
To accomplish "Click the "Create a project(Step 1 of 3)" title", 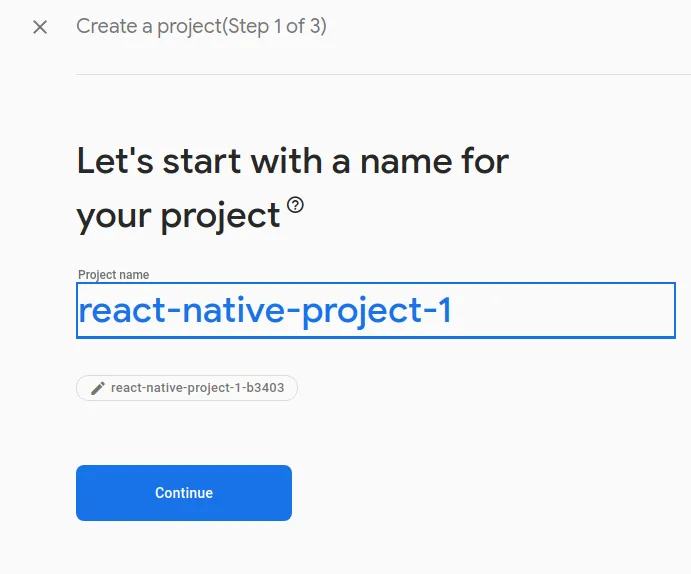I will 201,26.
